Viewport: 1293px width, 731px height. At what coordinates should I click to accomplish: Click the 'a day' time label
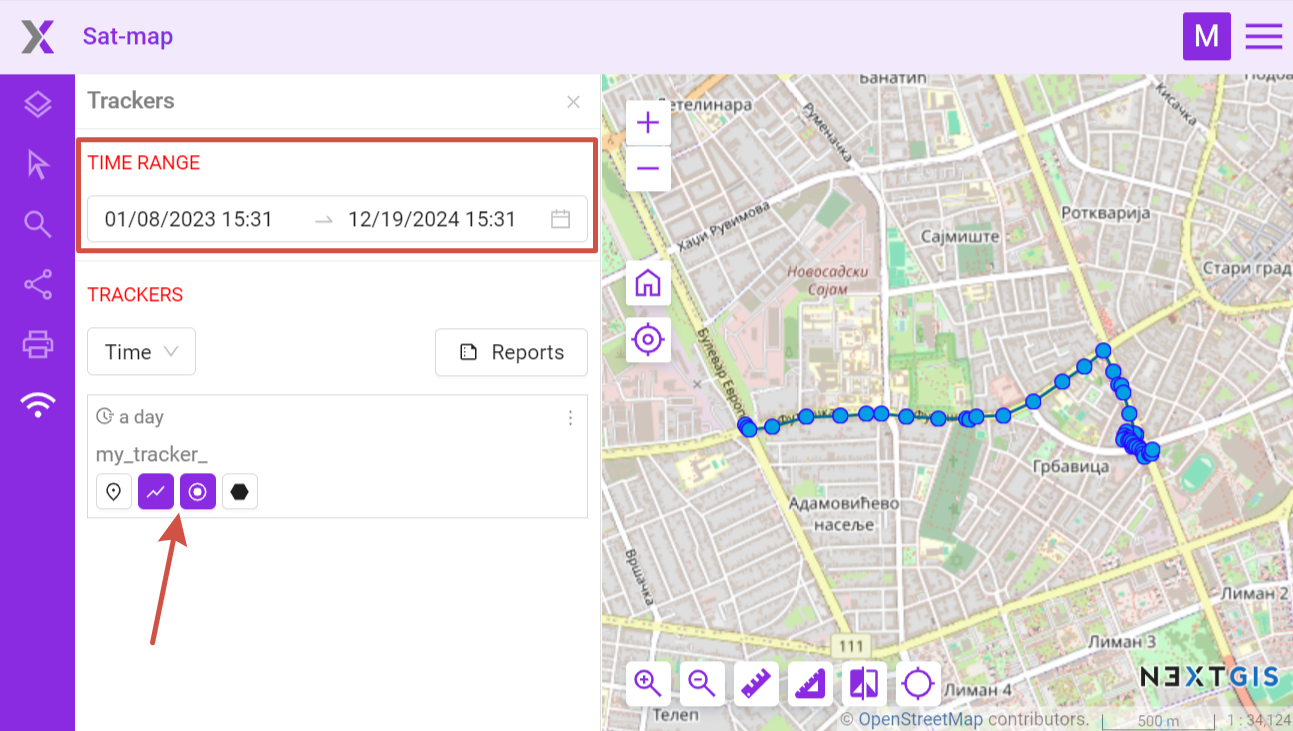point(141,417)
